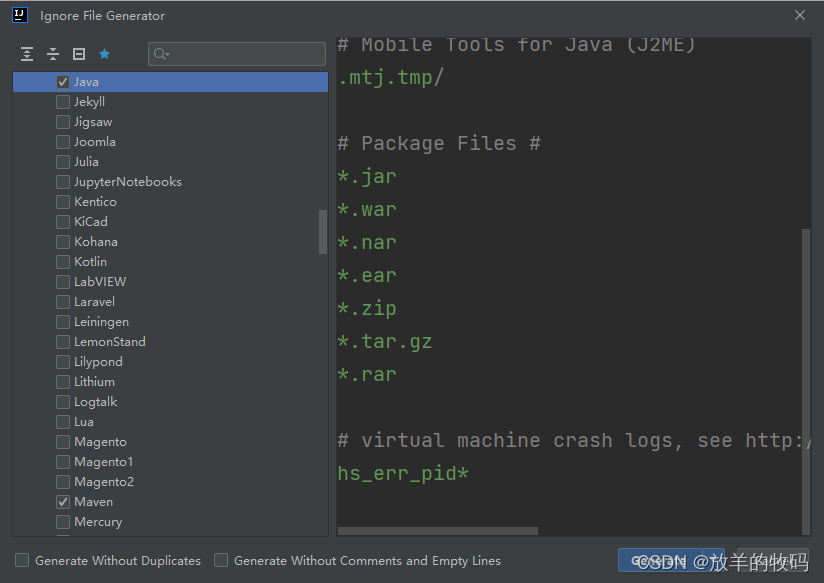Uncheck the Maven template checkbox

click(62, 501)
